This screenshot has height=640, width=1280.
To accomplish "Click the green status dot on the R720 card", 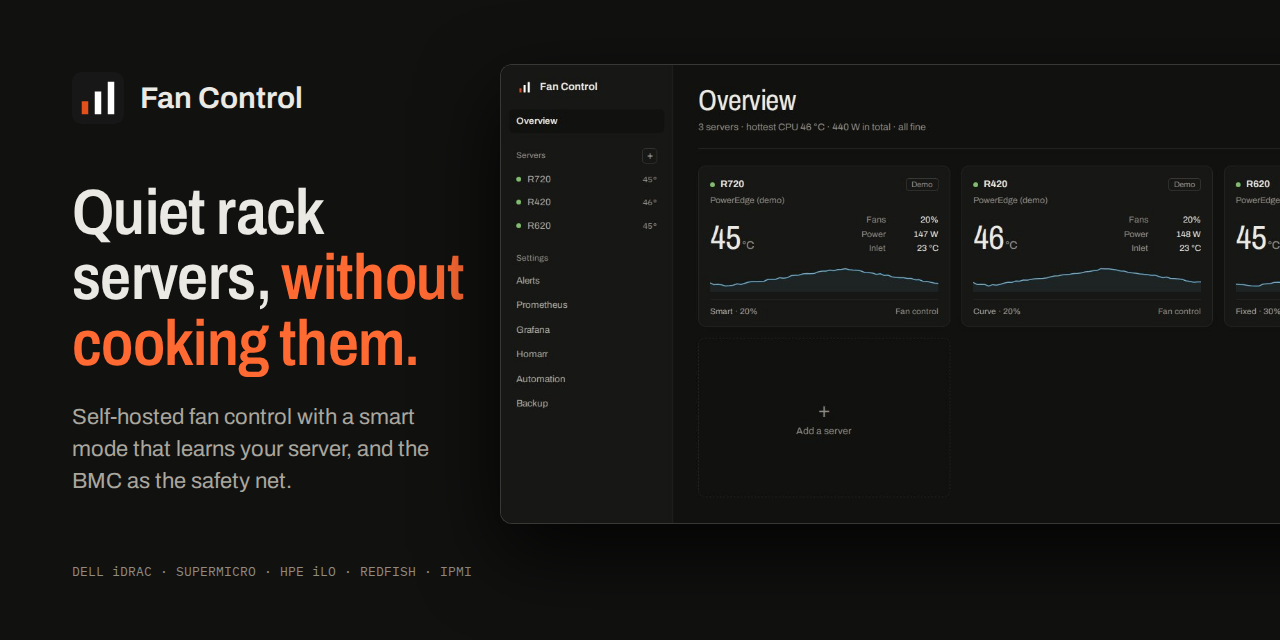I will [712, 184].
